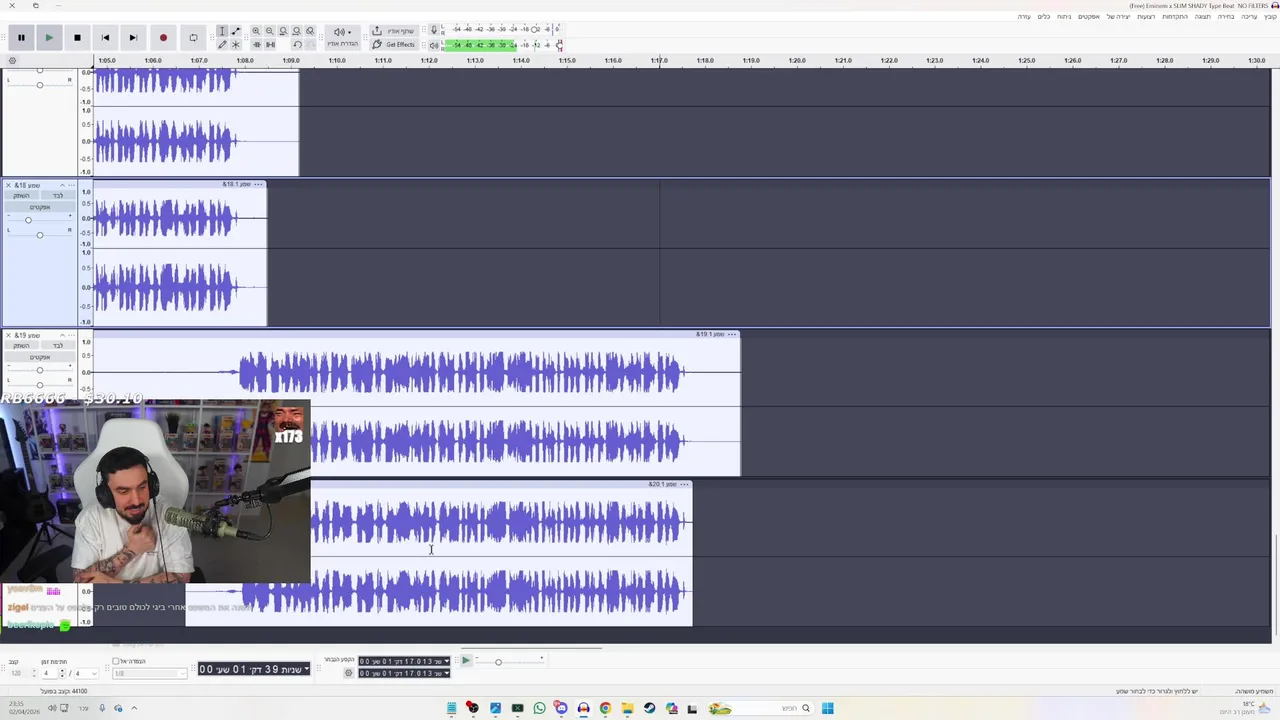Open the snap value 1/8 dropdown
This screenshot has width=1280, height=720.
tap(150, 673)
